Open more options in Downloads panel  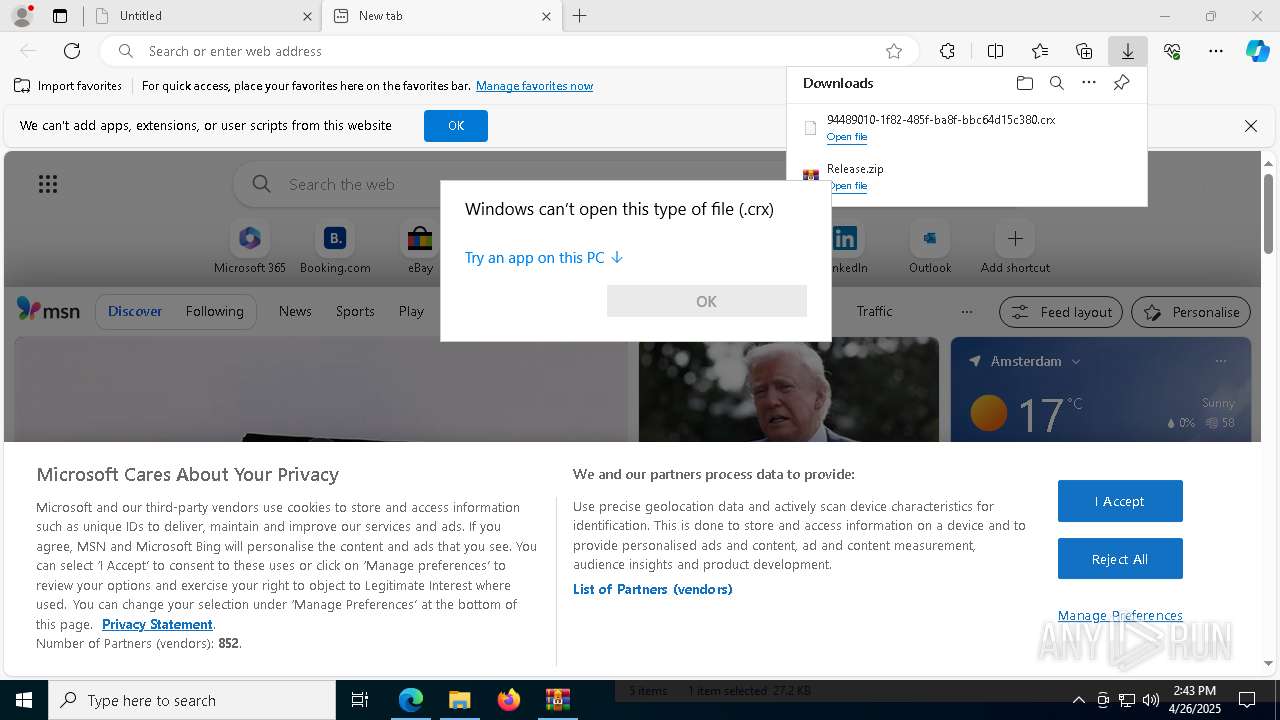1089,83
